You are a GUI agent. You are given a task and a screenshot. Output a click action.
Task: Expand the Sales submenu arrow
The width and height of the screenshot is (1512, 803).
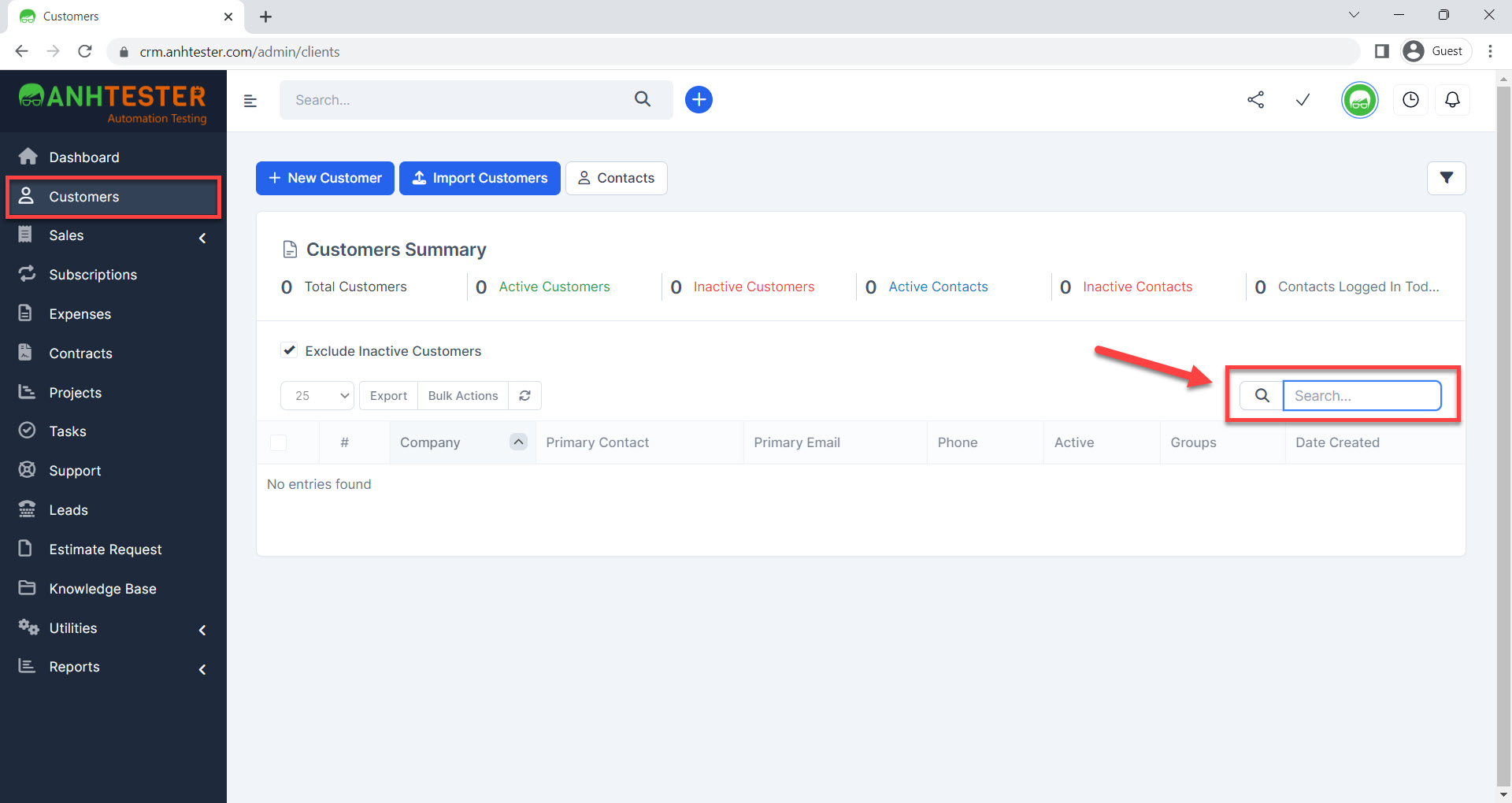pos(202,238)
